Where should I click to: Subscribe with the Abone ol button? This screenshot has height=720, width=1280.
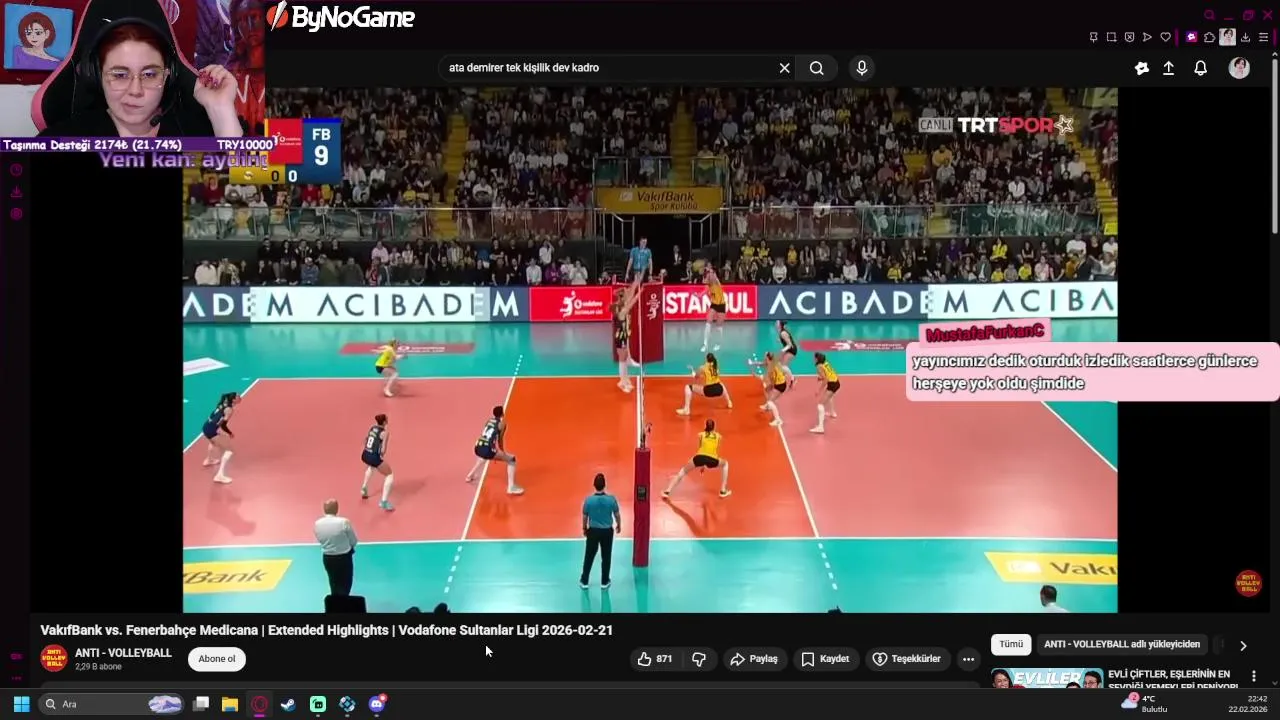(x=217, y=659)
